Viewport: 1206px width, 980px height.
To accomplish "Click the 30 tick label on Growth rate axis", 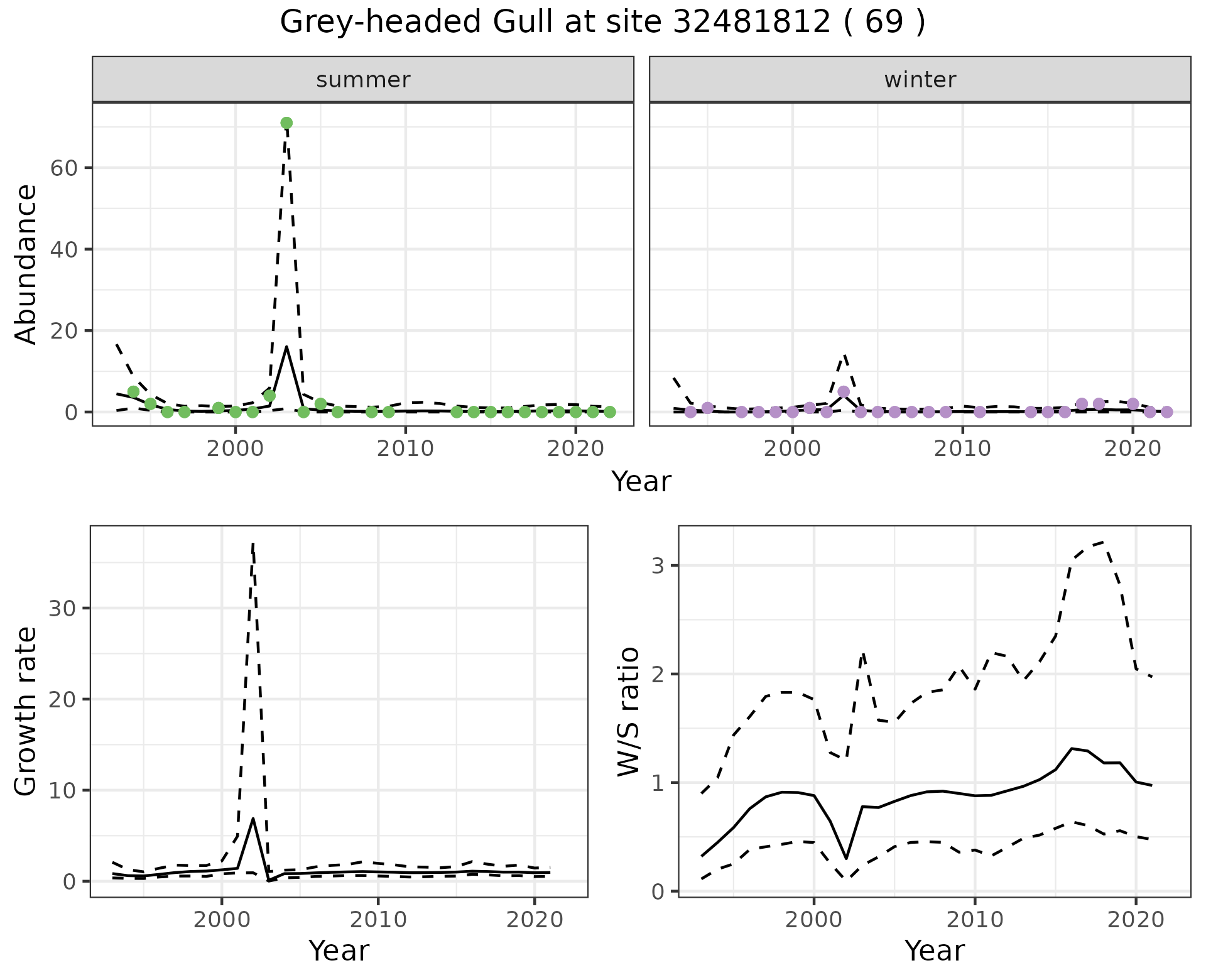I will 62,608.
